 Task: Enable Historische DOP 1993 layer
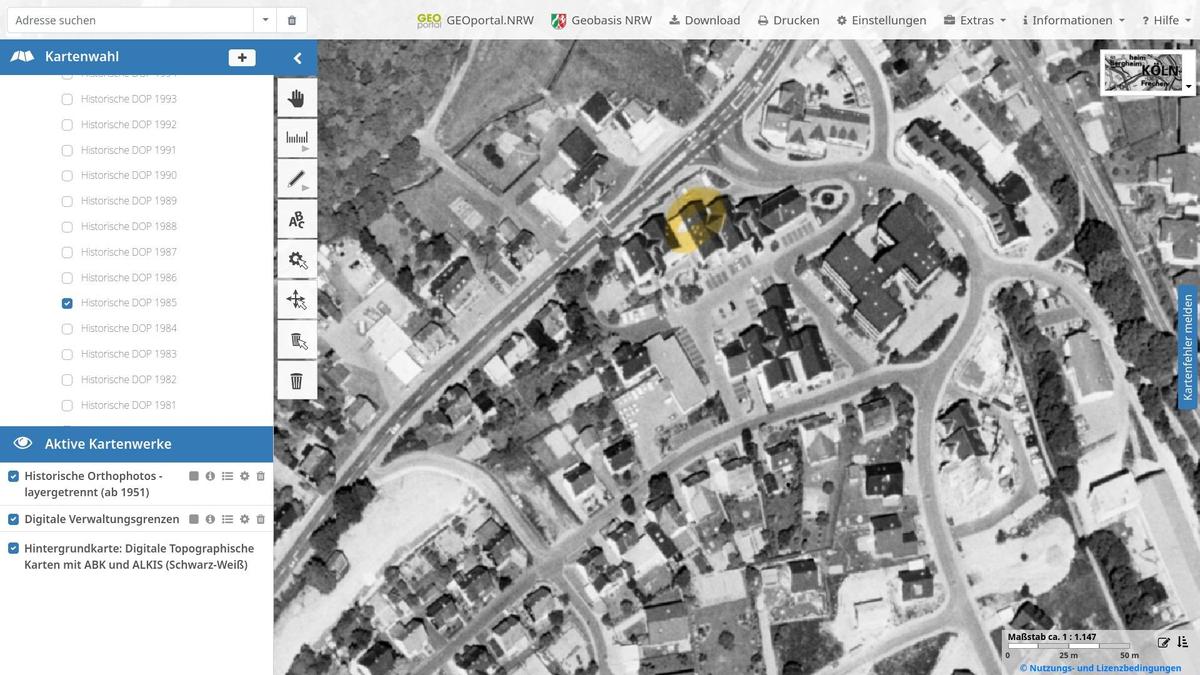click(x=67, y=99)
